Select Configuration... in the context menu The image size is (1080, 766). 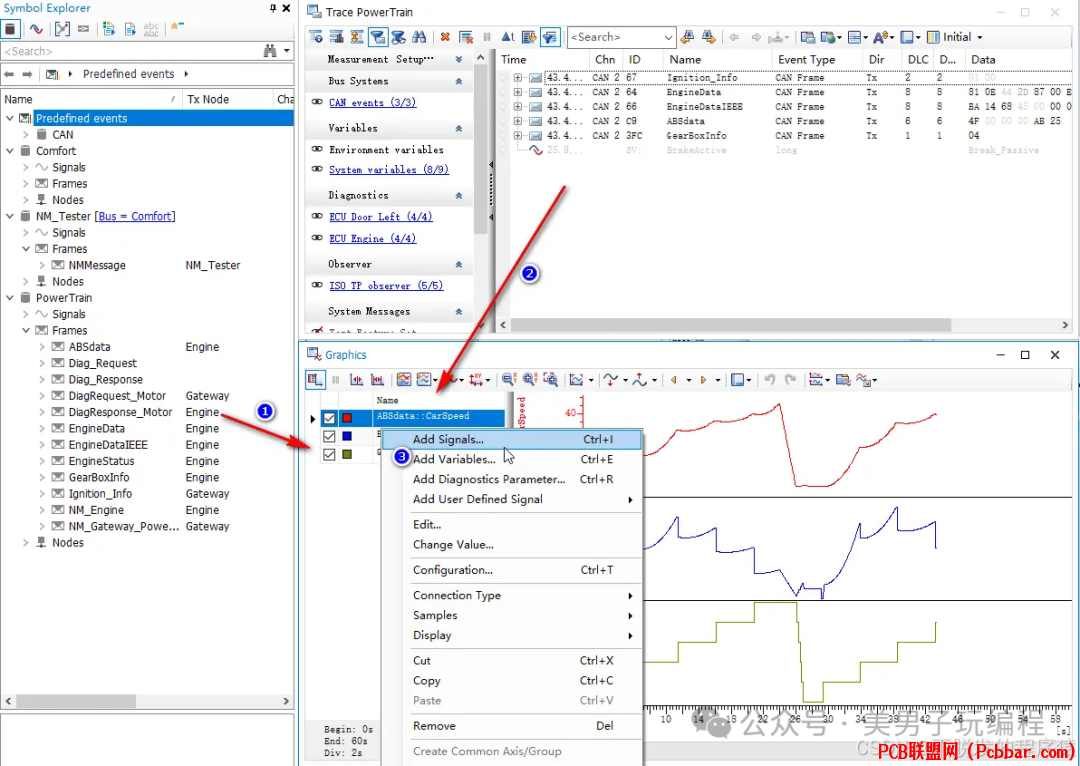point(512,570)
